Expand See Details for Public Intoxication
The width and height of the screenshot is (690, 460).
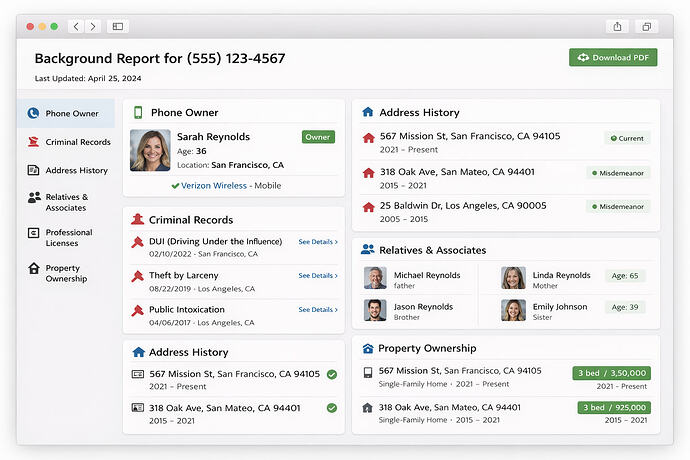pyautogui.click(x=318, y=310)
